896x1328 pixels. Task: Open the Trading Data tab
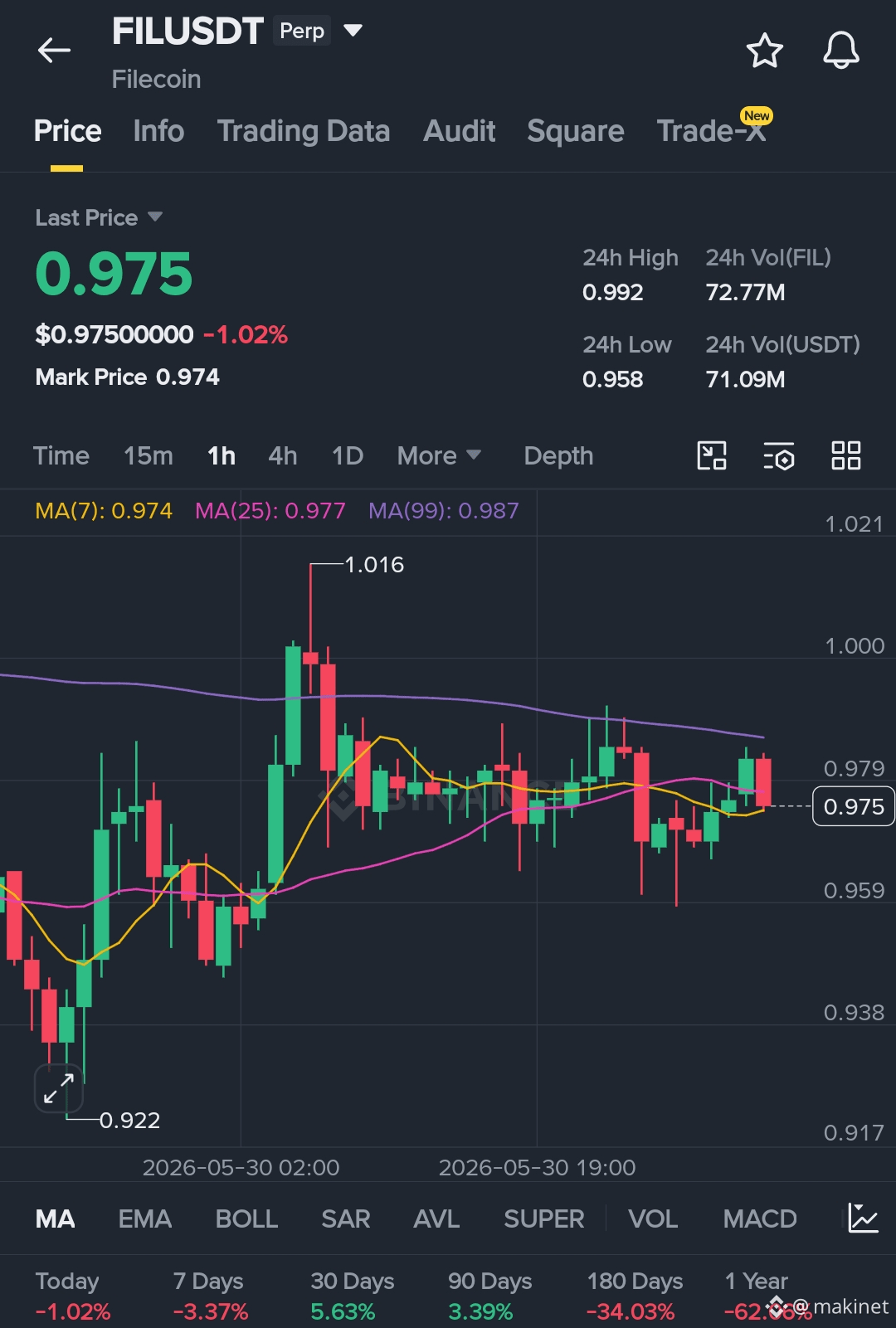tap(304, 131)
